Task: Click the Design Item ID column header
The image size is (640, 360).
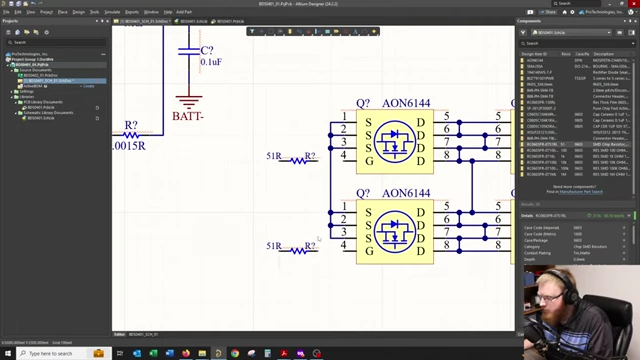Action: (x=534, y=54)
